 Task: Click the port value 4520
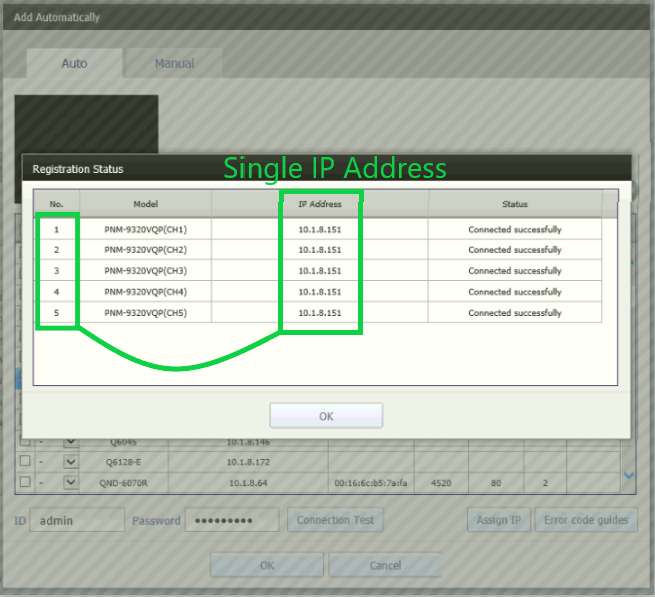pos(441,483)
